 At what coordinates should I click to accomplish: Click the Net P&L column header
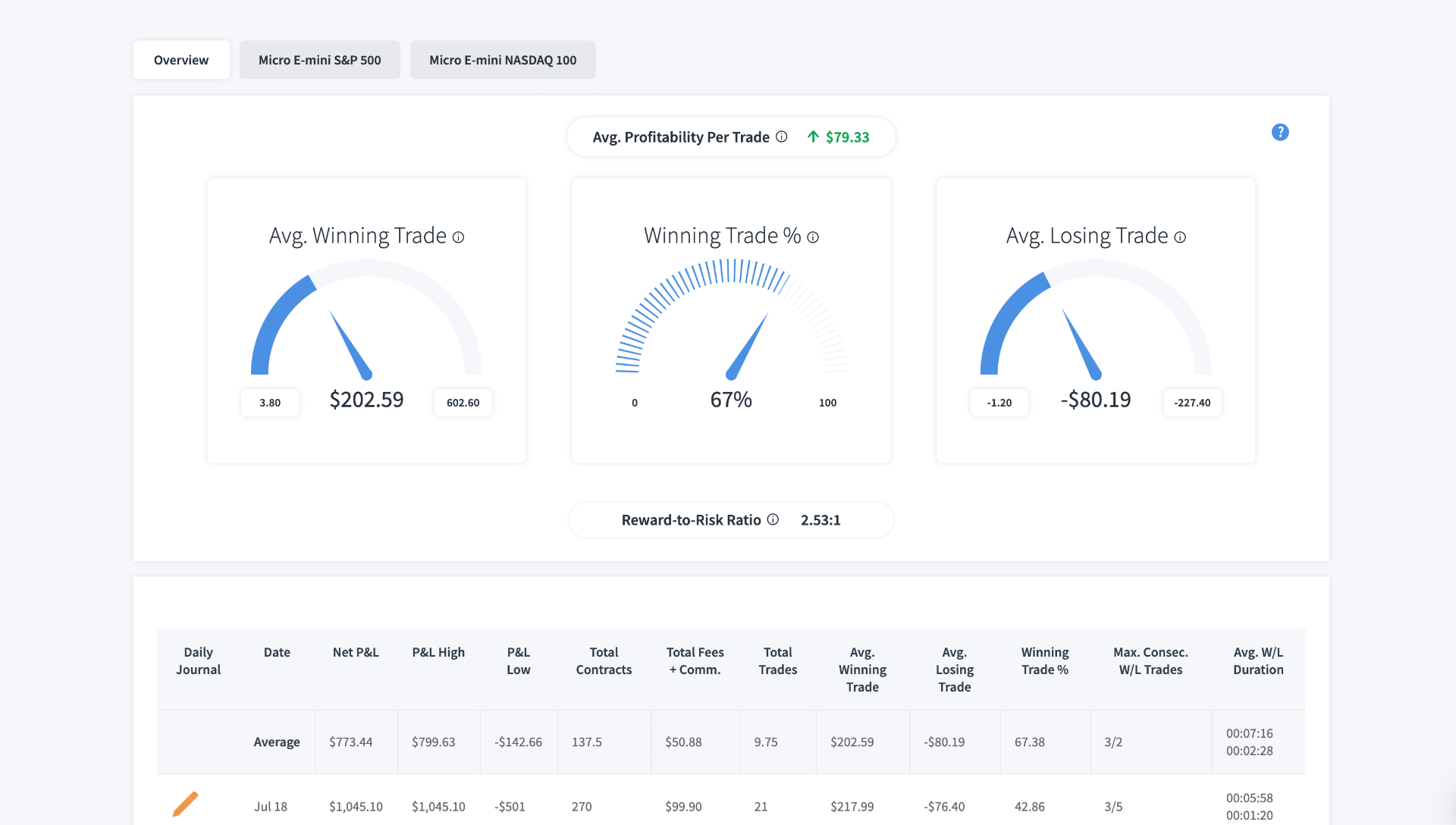pos(356,652)
